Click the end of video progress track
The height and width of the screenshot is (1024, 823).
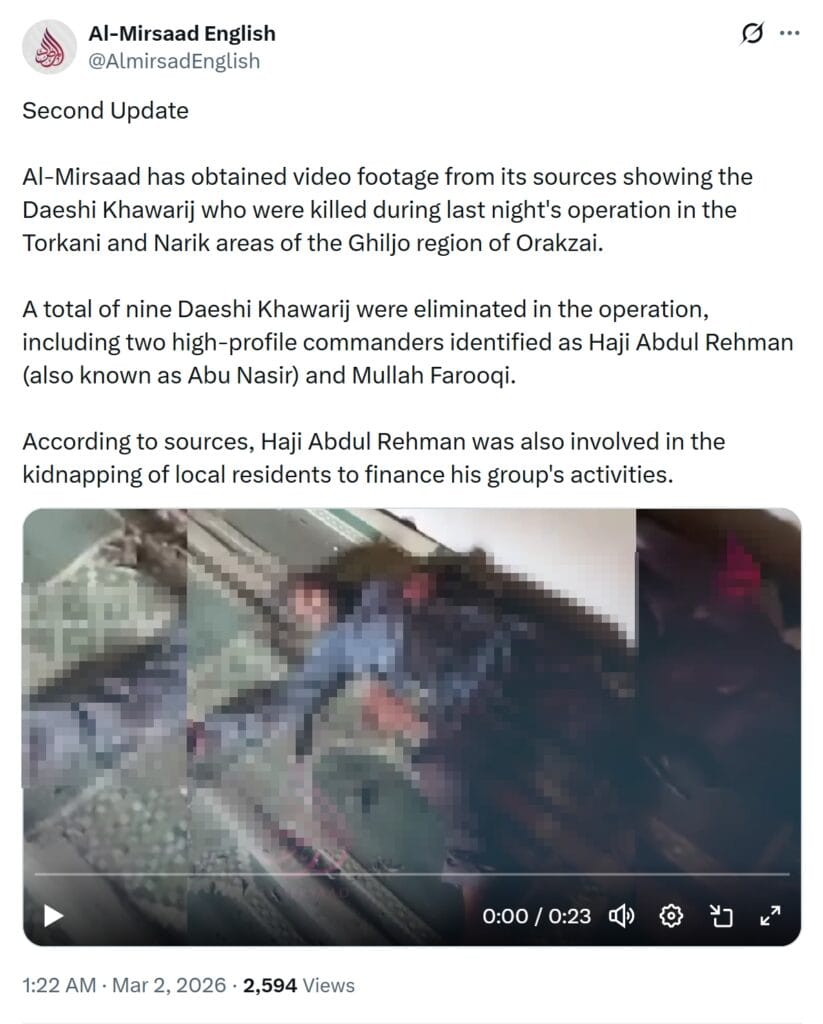[x=786, y=873]
